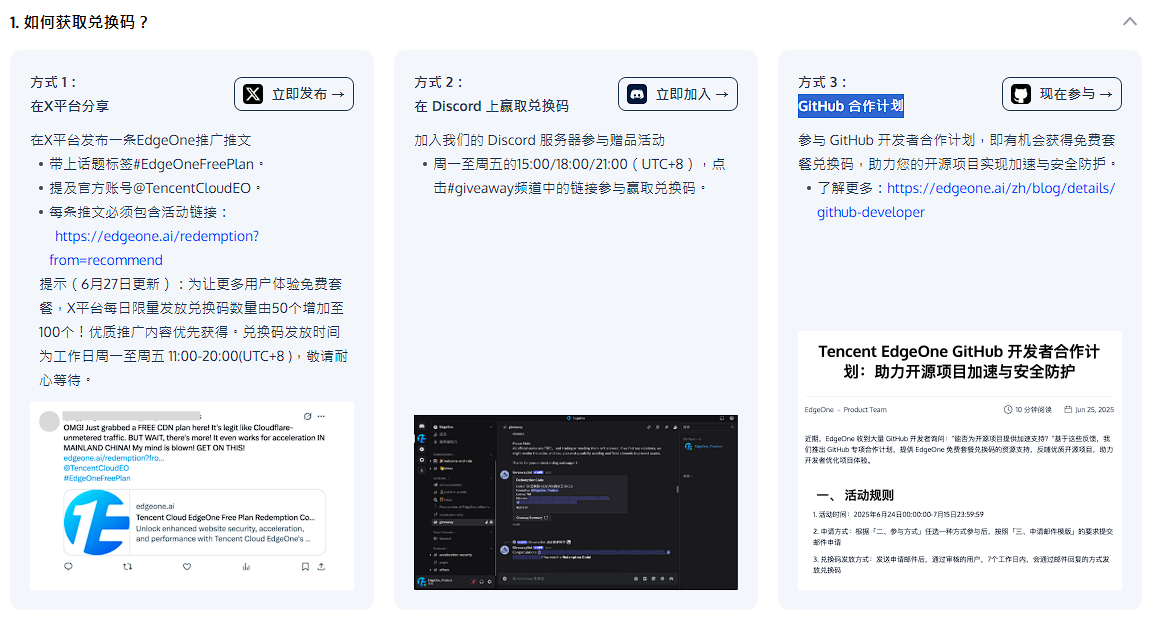Screen dimensions: 1156x619
Task: Click the 提示（6月27日更新）notice text
Action: (193, 332)
